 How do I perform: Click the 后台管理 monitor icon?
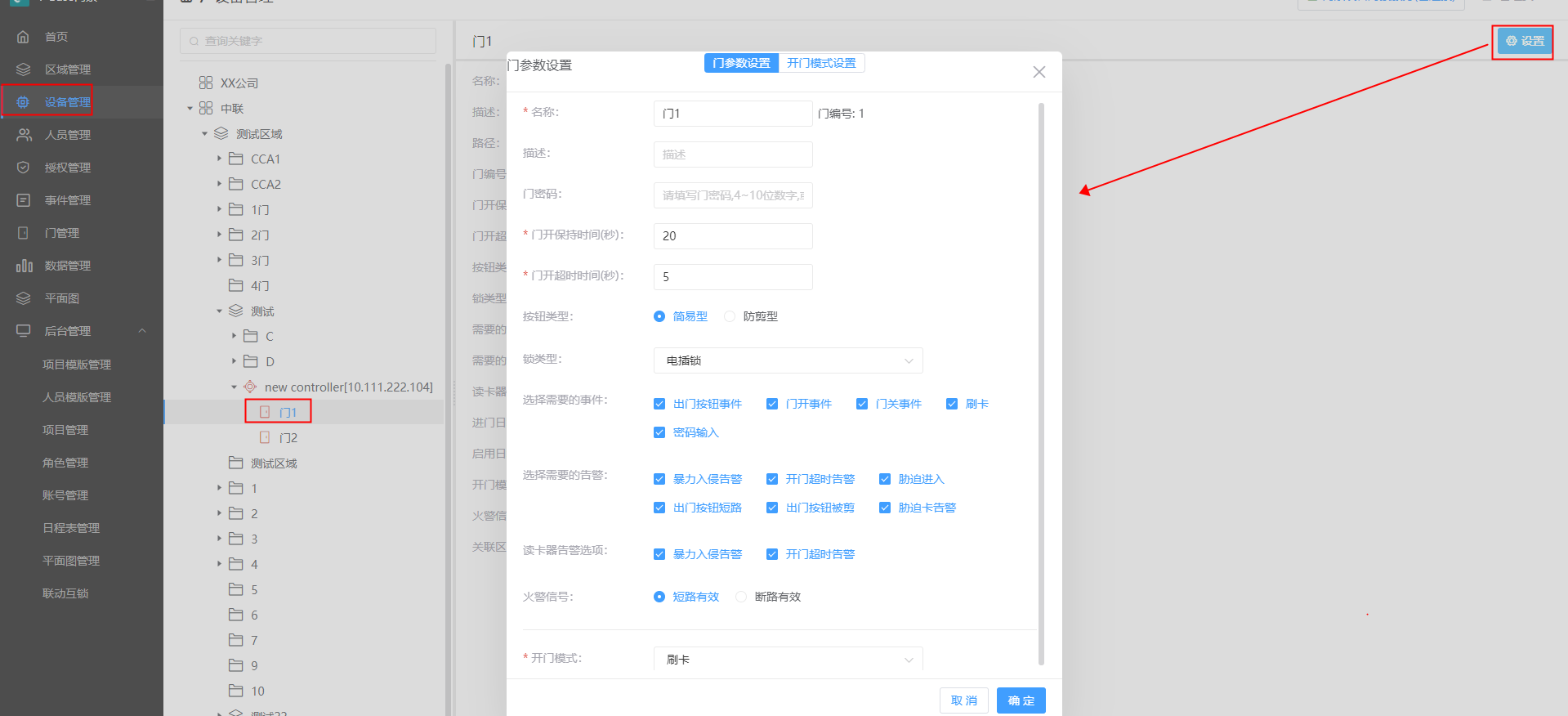point(23,331)
